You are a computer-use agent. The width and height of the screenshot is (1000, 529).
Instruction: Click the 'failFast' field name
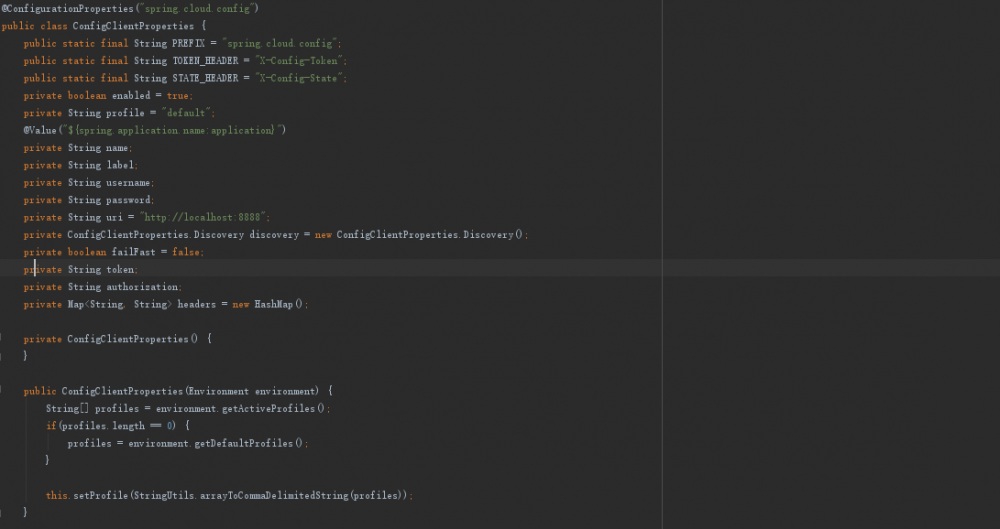133,252
